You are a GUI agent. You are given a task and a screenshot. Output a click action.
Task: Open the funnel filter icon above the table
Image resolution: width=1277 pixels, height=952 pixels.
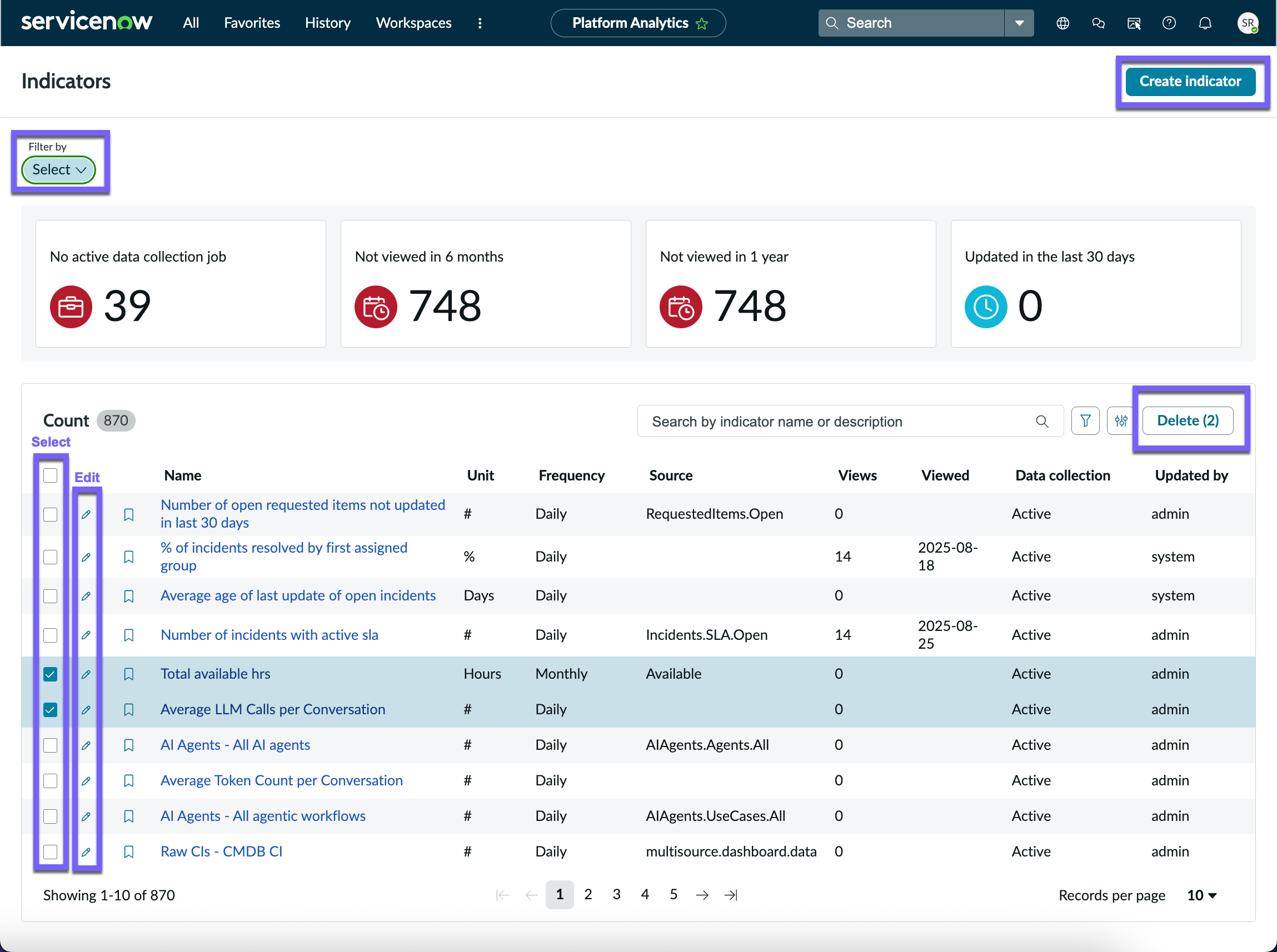point(1085,421)
